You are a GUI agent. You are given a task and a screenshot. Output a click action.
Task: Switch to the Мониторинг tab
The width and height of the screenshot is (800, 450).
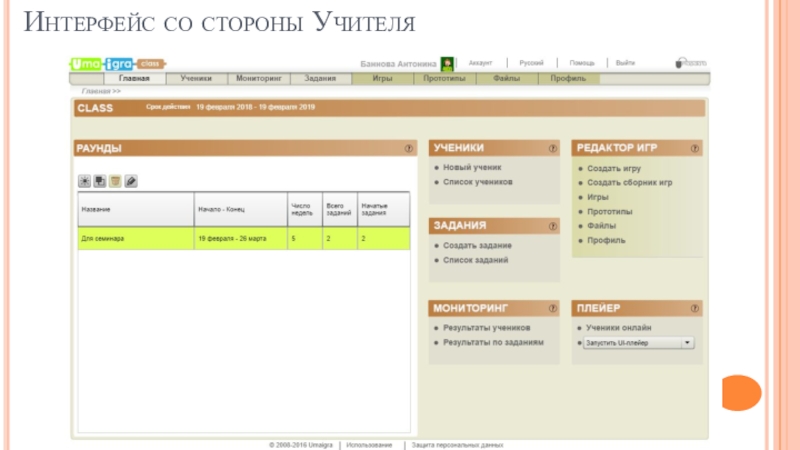259,77
